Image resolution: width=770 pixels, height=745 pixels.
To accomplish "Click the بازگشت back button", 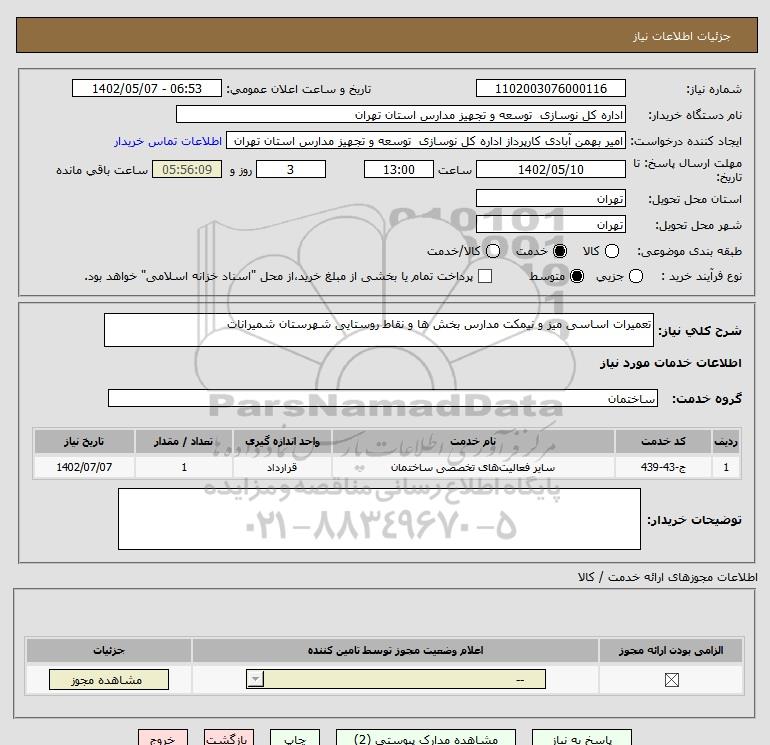I will click(229, 738).
